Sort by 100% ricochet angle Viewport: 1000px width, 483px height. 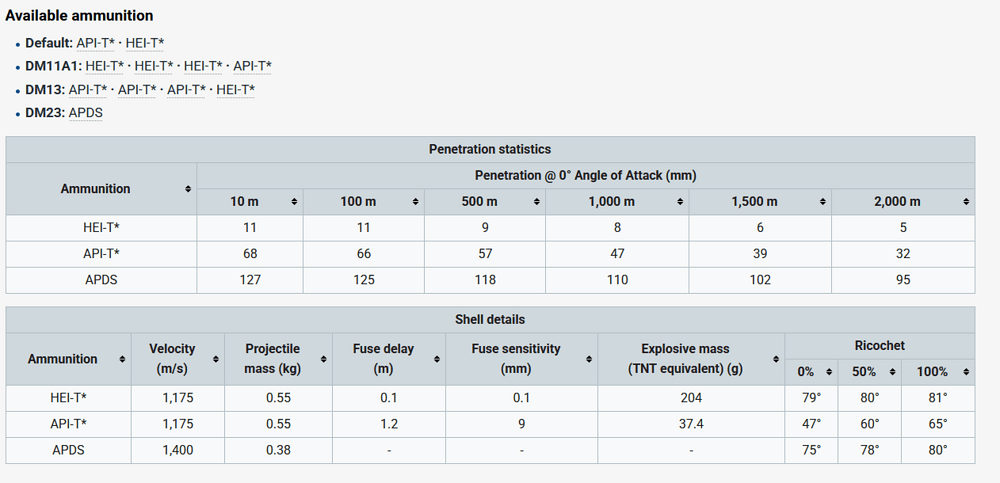pyautogui.click(x=965, y=372)
